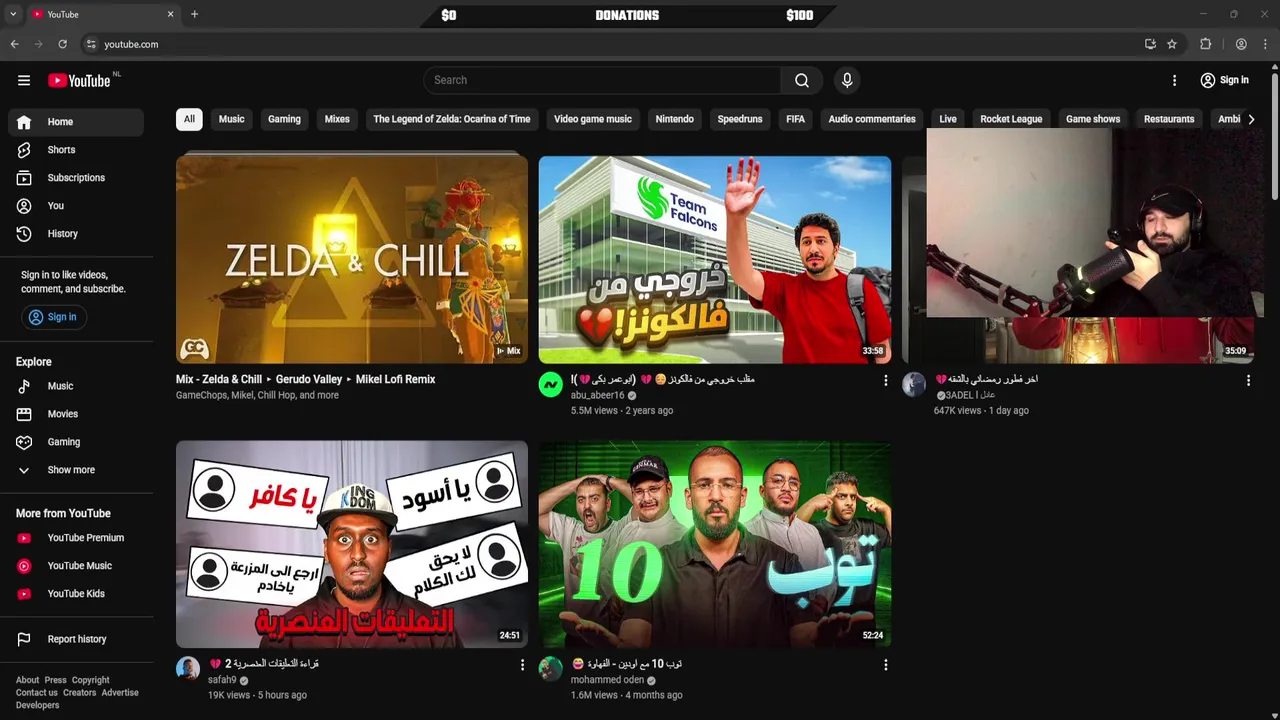Click Sign in button in header
Viewport: 1280px width, 720px height.
tap(1224, 80)
